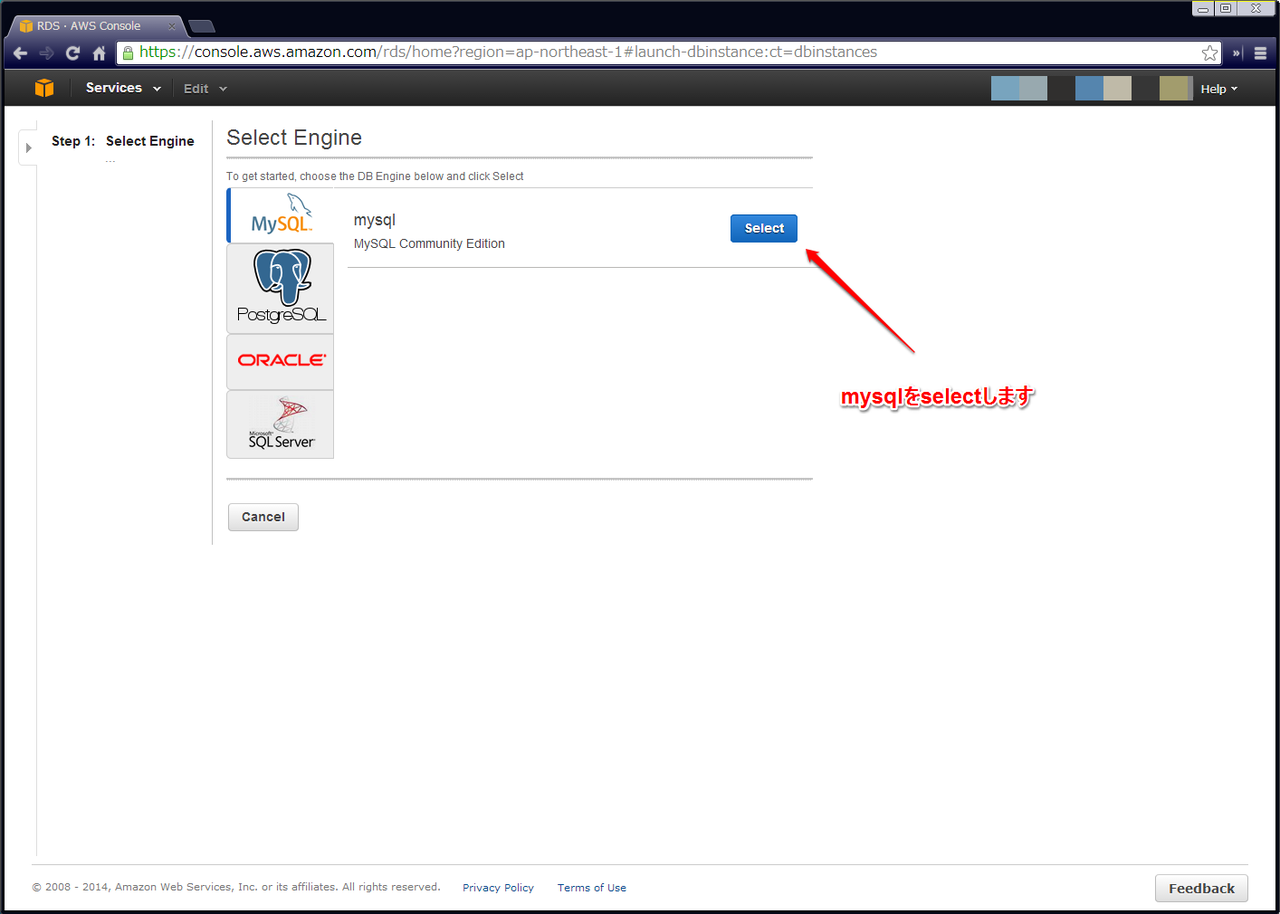Minimize the browser window
This screenshot has height=914, width=1280.
coord(1201,8)
